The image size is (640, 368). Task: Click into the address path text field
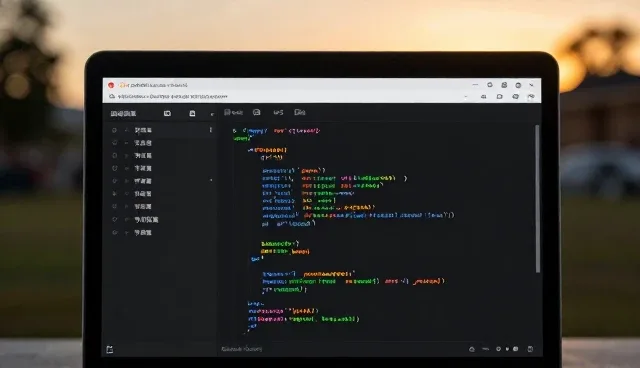click(x=173, y=97)
